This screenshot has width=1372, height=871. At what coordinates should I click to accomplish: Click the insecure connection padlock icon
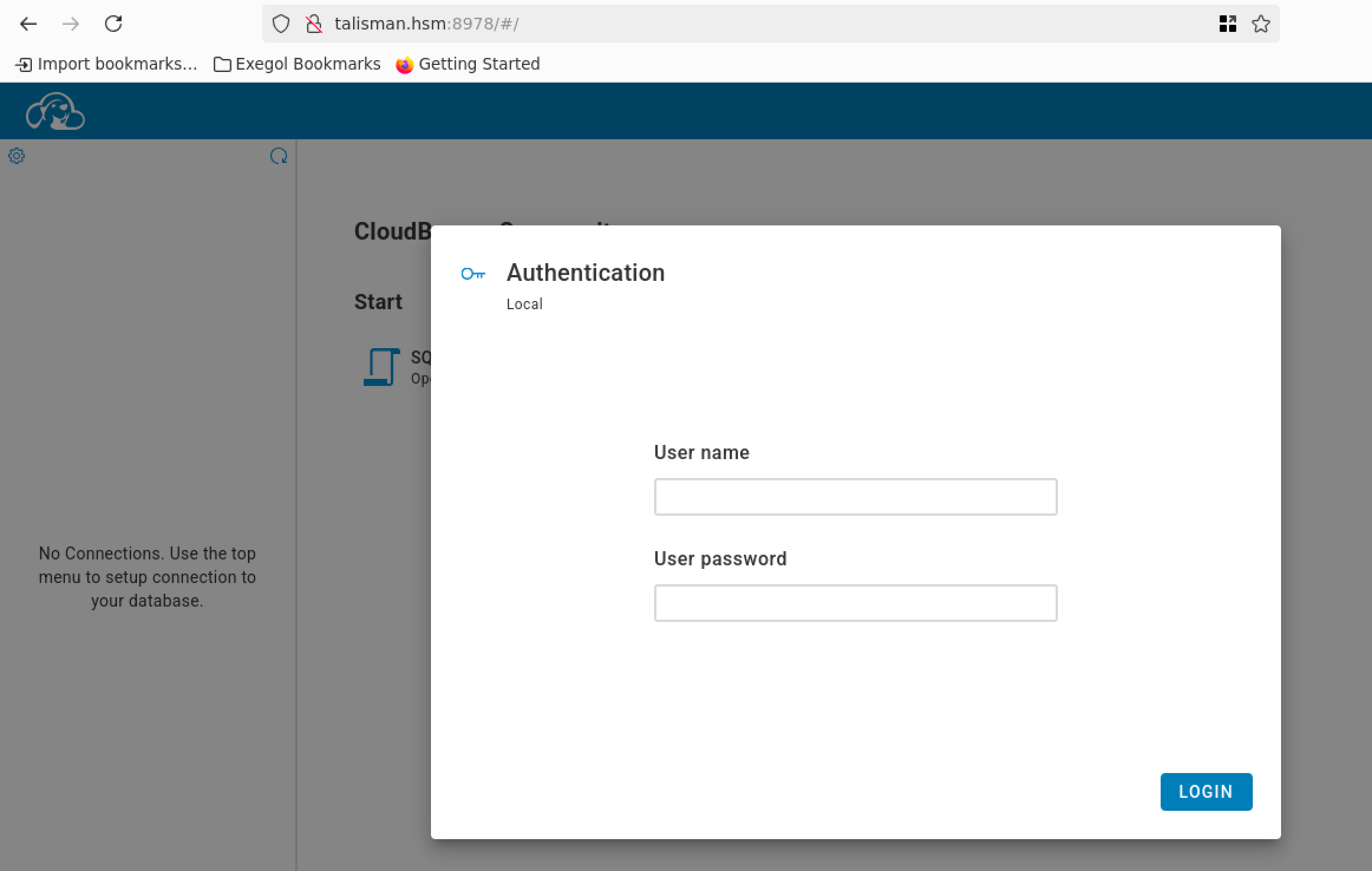[314, 24]
